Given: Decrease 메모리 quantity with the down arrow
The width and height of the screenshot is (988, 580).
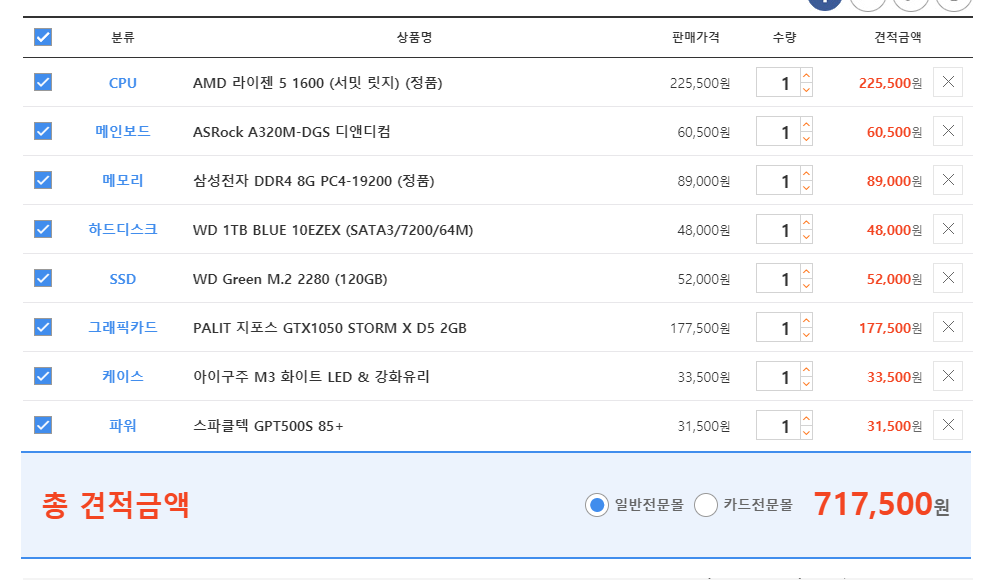Looking at the screenshot, I should [x=806, y=188].
